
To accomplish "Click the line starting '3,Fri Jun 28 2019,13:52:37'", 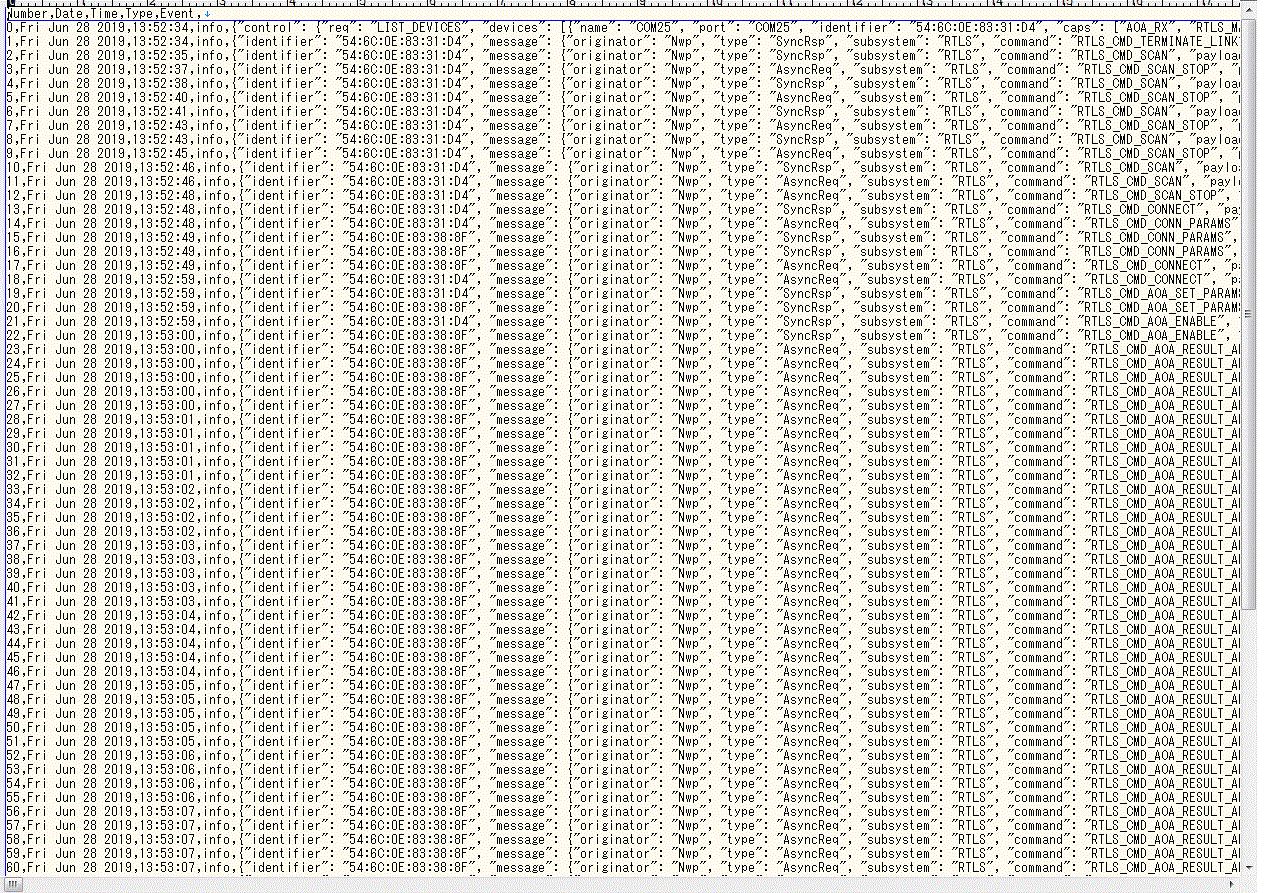I will [623, 70].
